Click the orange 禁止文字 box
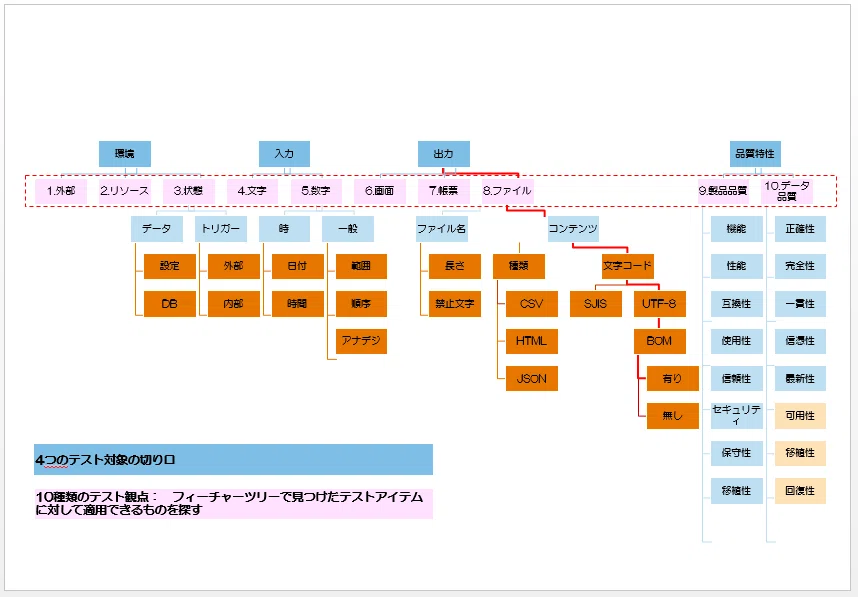858x597 pixels. [x=455, y=304]
